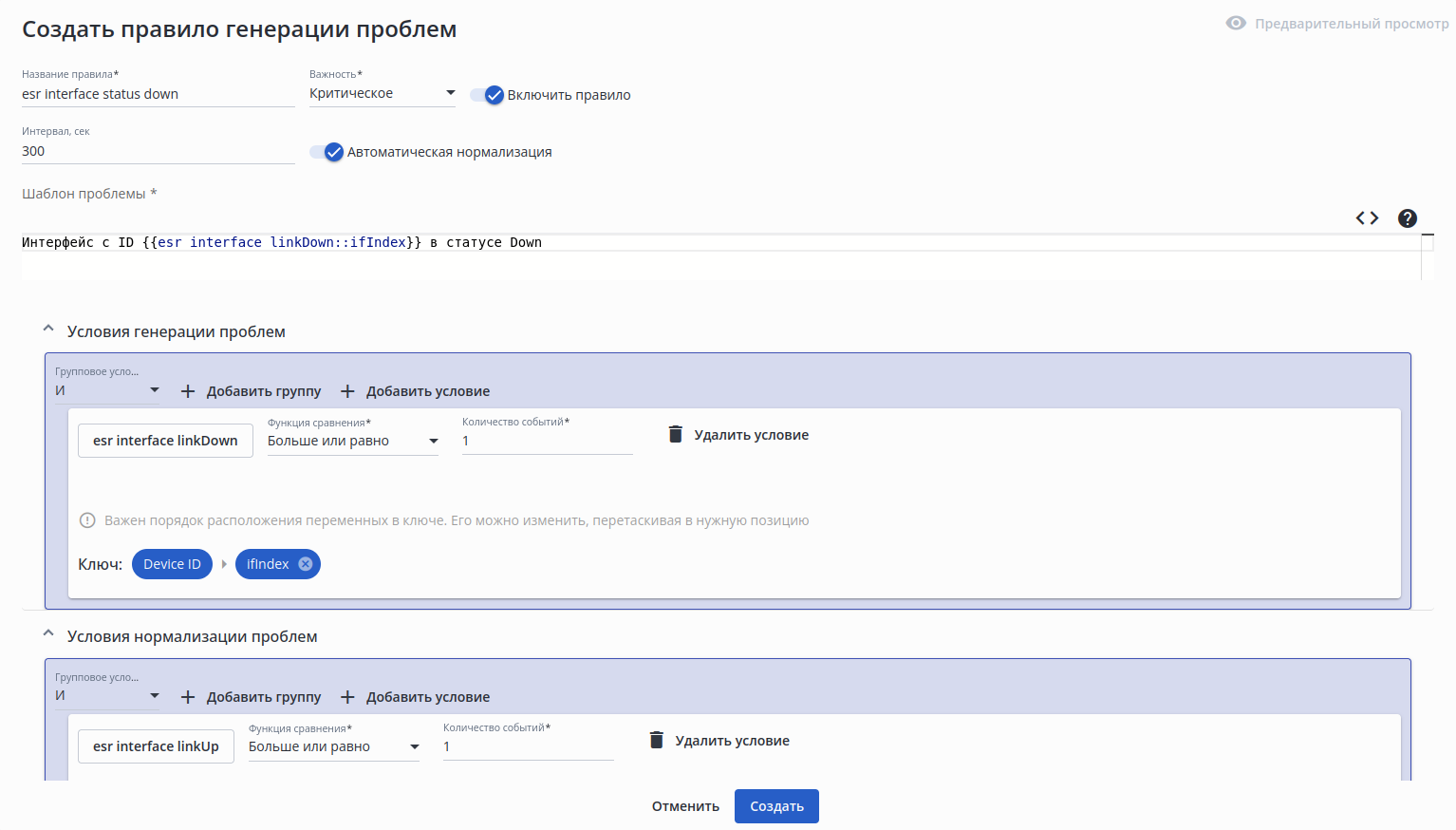The height and width of the screenshot is (830, 1456).
Task: Remove the ifIndex key chip
Action: tap(306, 564)
